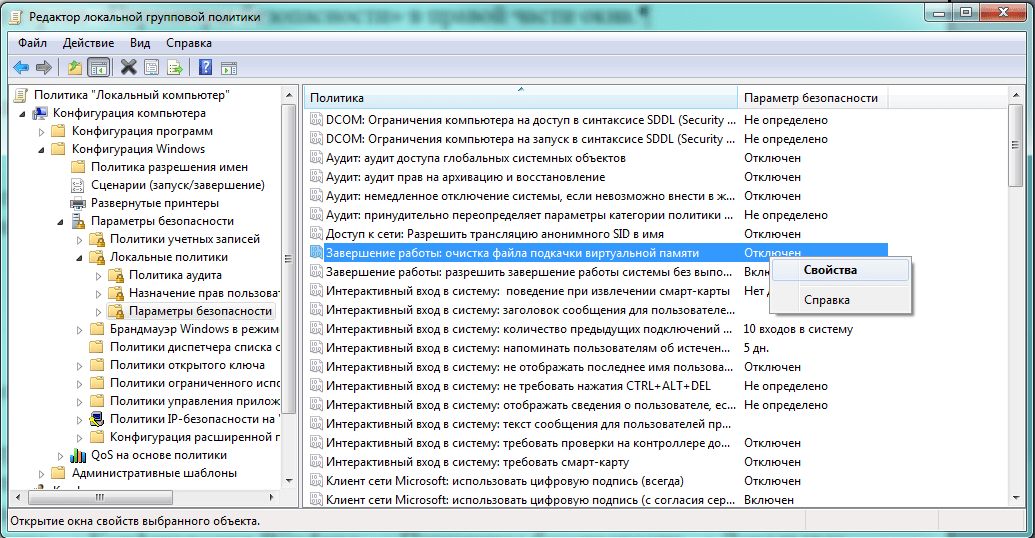Screen dimensions: 1035x538
Task: Choose Справка in the context menu
Action: pos(826,299)
